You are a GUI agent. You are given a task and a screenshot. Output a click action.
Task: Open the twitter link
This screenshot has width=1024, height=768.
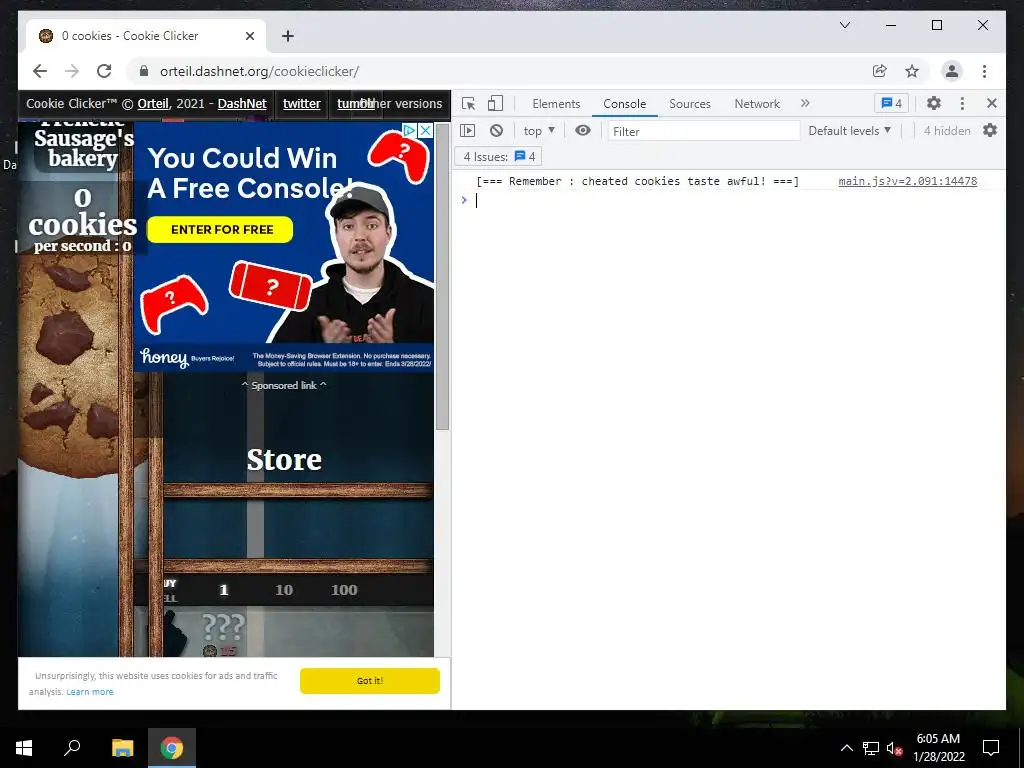point(302,103)
